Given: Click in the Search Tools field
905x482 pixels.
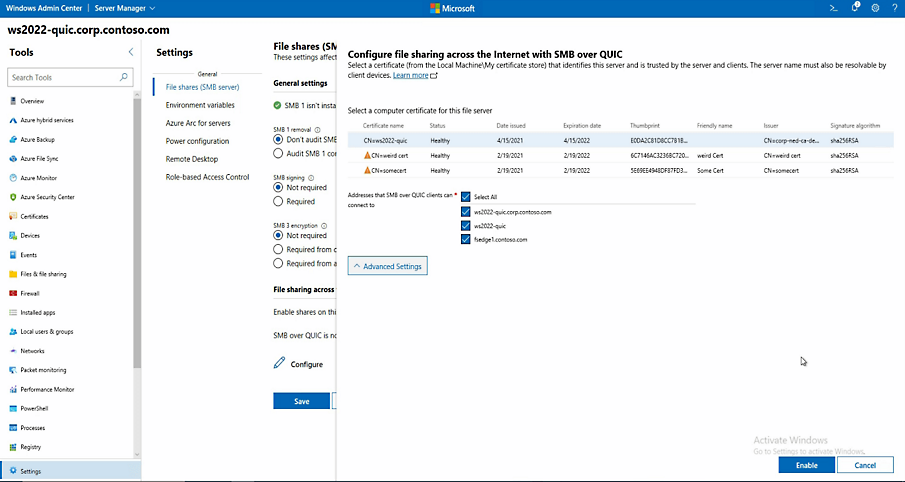Looking at the screenshot, I should tap(63, 77).
